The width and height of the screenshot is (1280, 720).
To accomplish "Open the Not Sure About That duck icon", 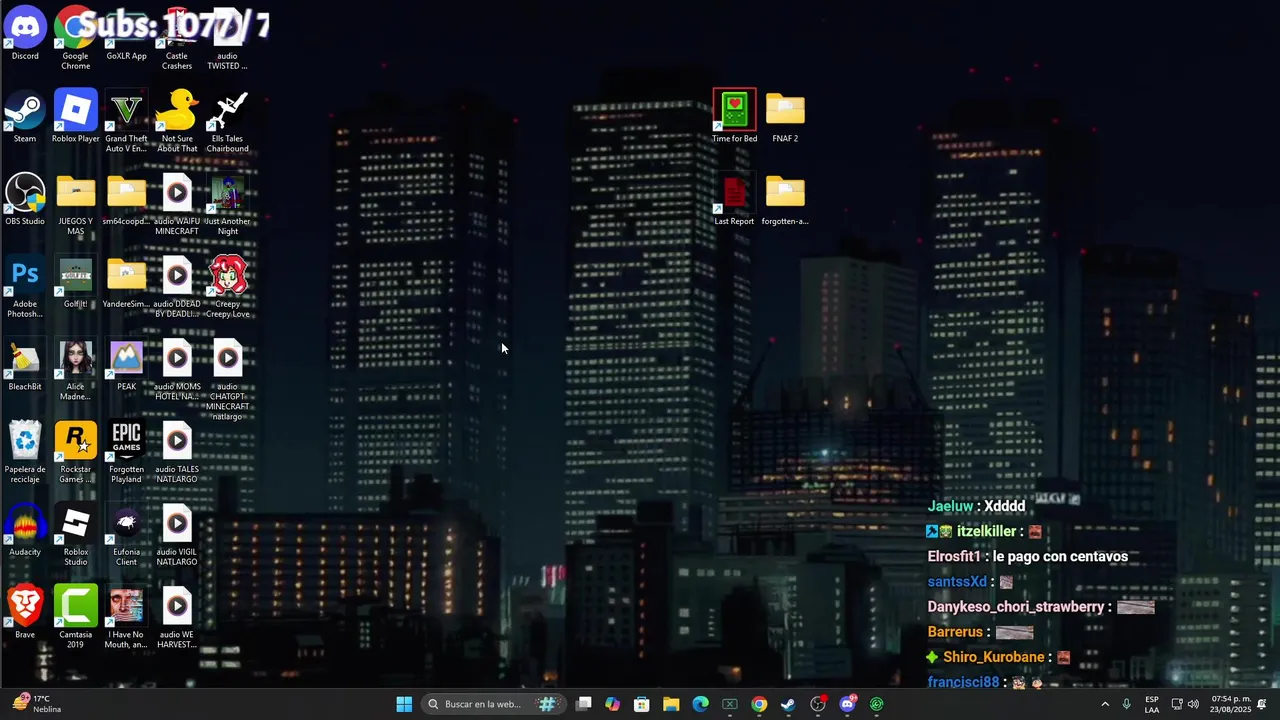I will pos(177,121).
